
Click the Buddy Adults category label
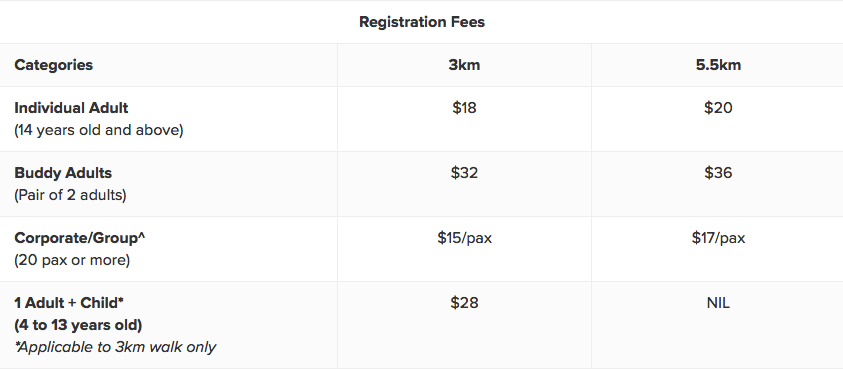pyautogui.click(x=63, y=173)
